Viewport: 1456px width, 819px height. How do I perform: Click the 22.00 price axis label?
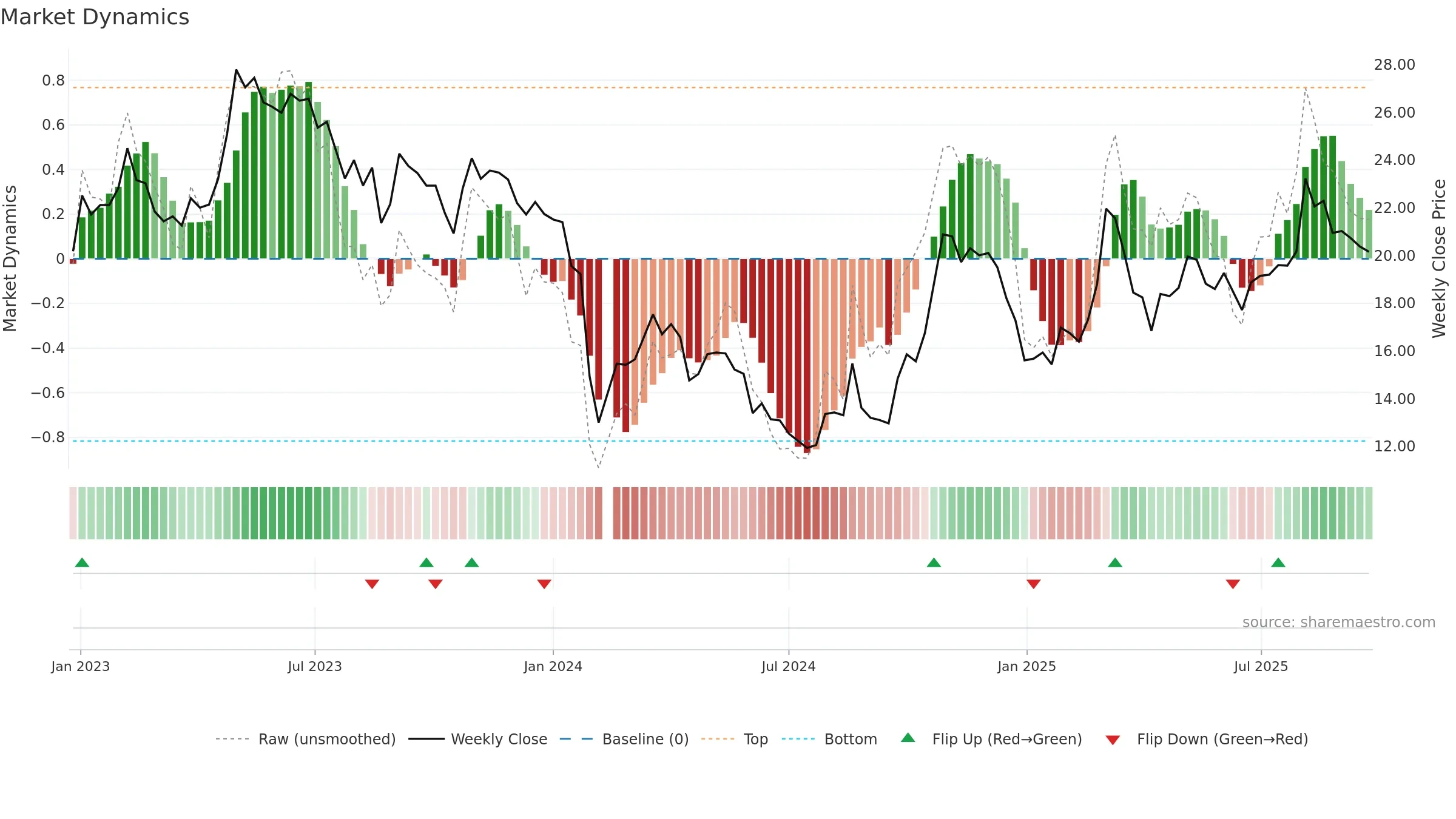pos(1395,207)
